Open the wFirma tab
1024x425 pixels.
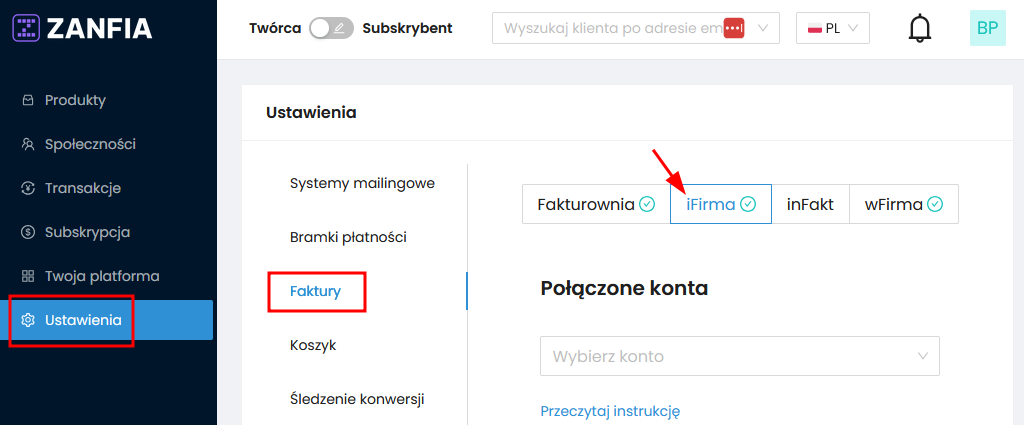click(x=903, y=204)
